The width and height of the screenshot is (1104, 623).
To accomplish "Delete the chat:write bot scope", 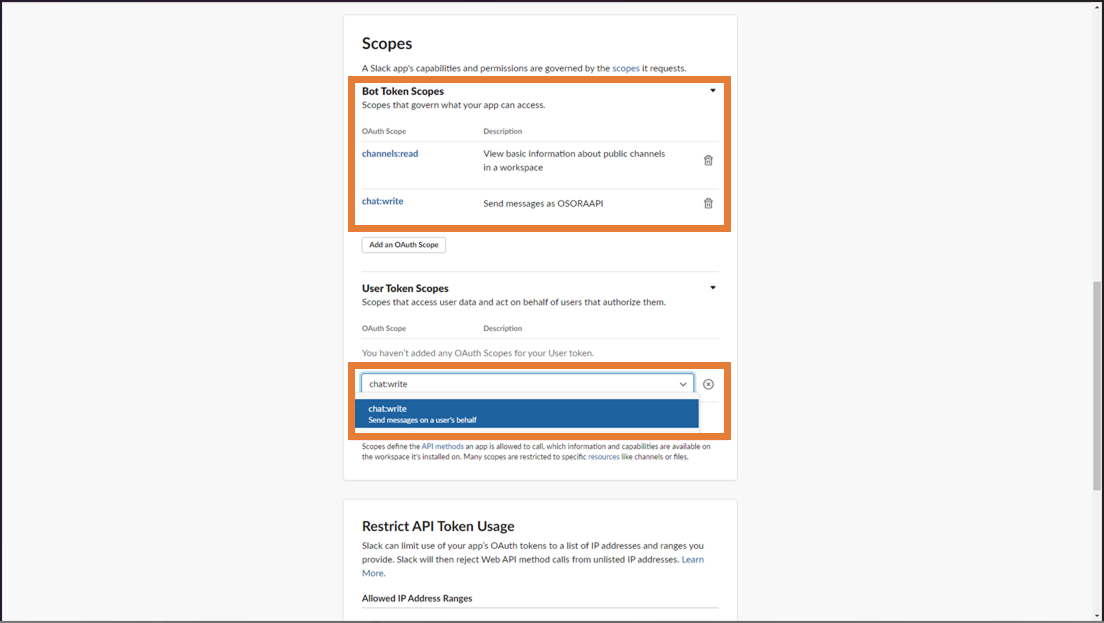I will point(708,203).
